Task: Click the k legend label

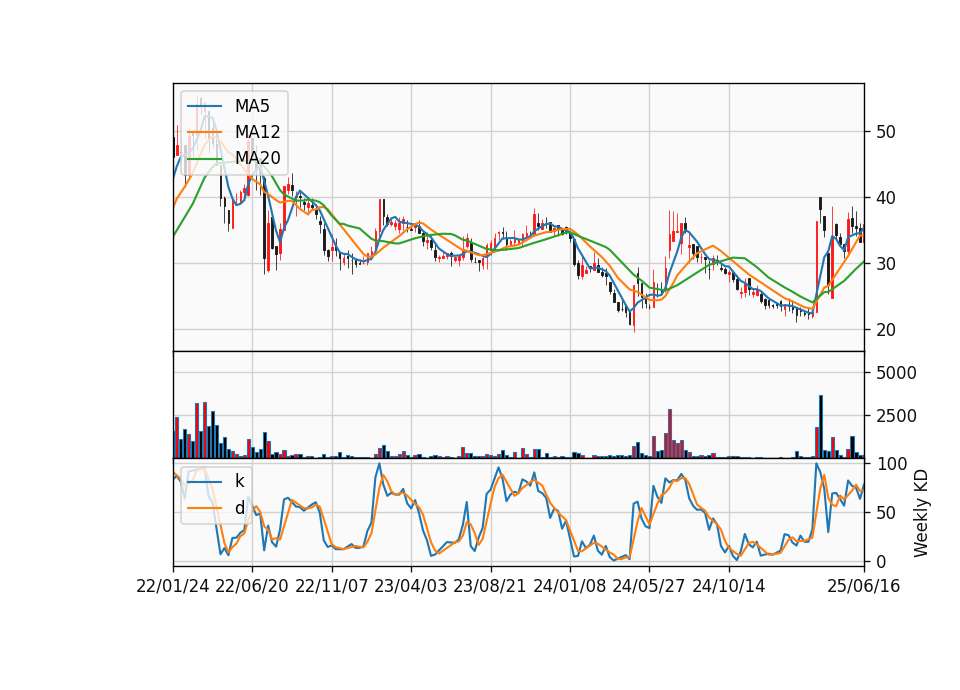Action: tap(239, 481)
